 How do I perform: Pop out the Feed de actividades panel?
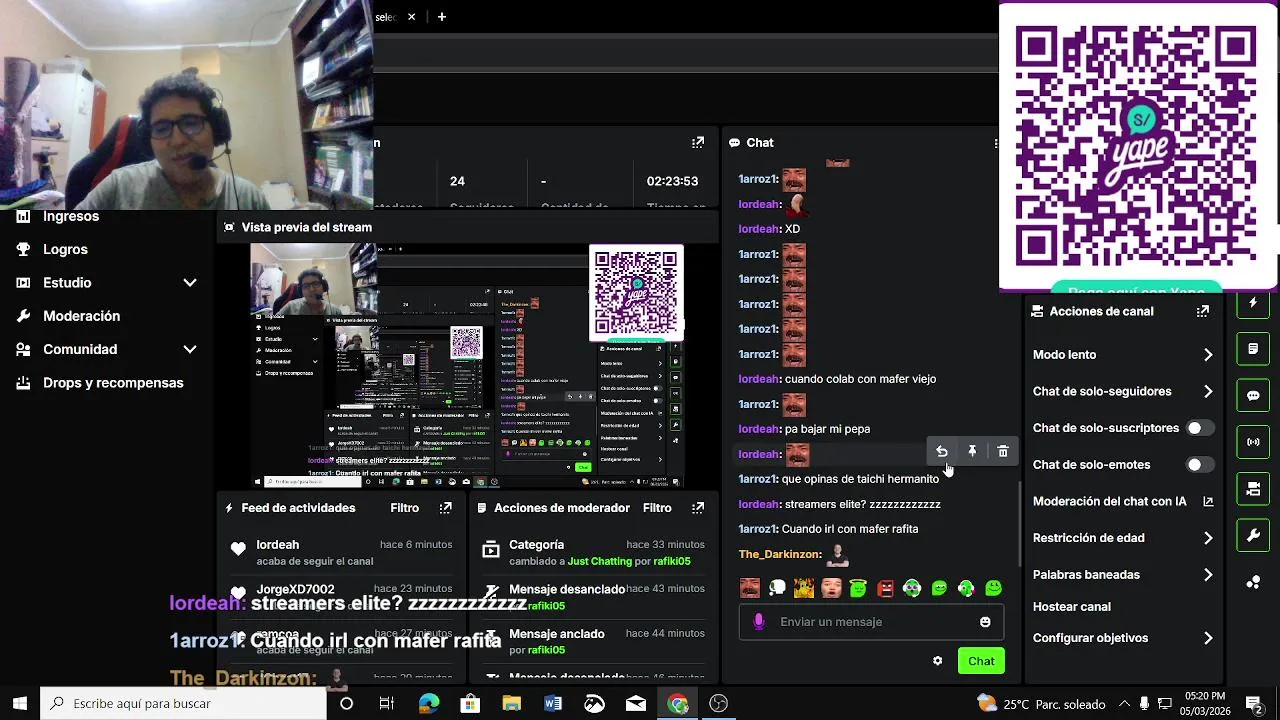pos(446,508)
